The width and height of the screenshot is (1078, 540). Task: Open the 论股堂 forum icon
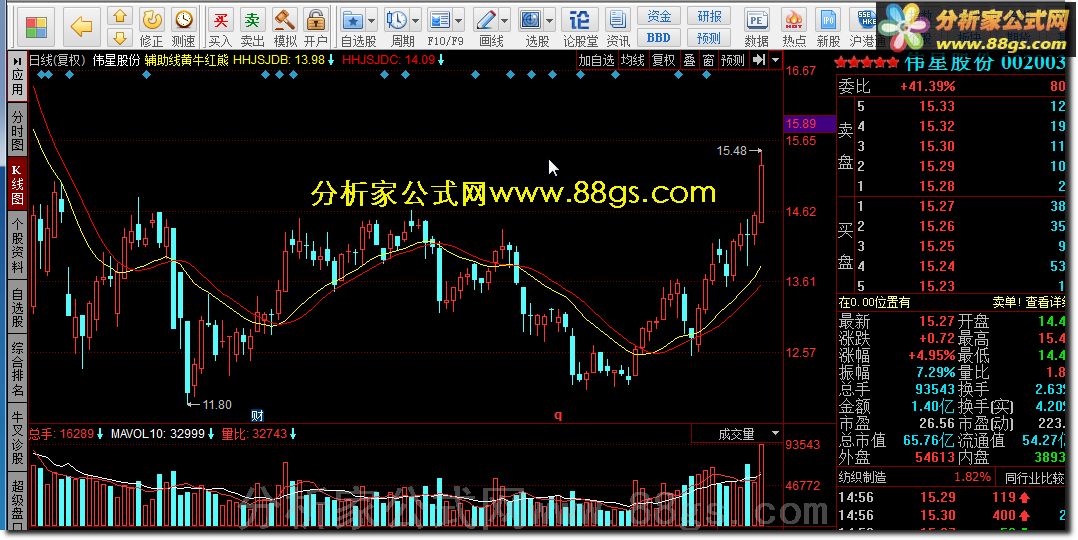click(580, 28)
